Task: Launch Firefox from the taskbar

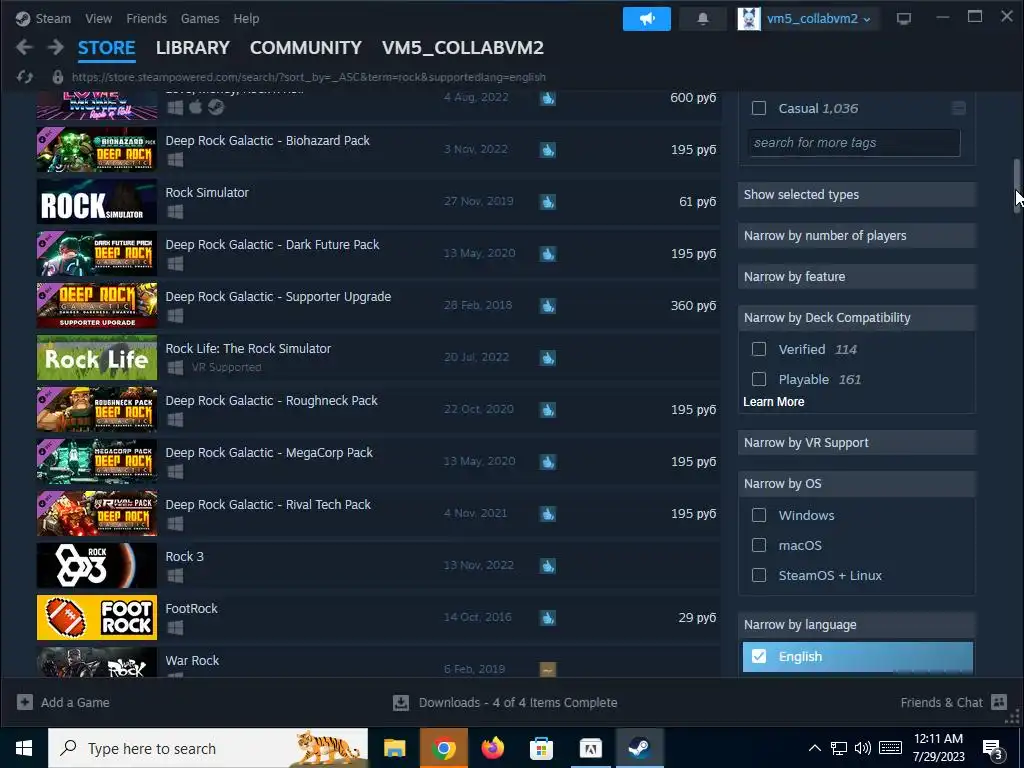Action: [x=492, y=748]
